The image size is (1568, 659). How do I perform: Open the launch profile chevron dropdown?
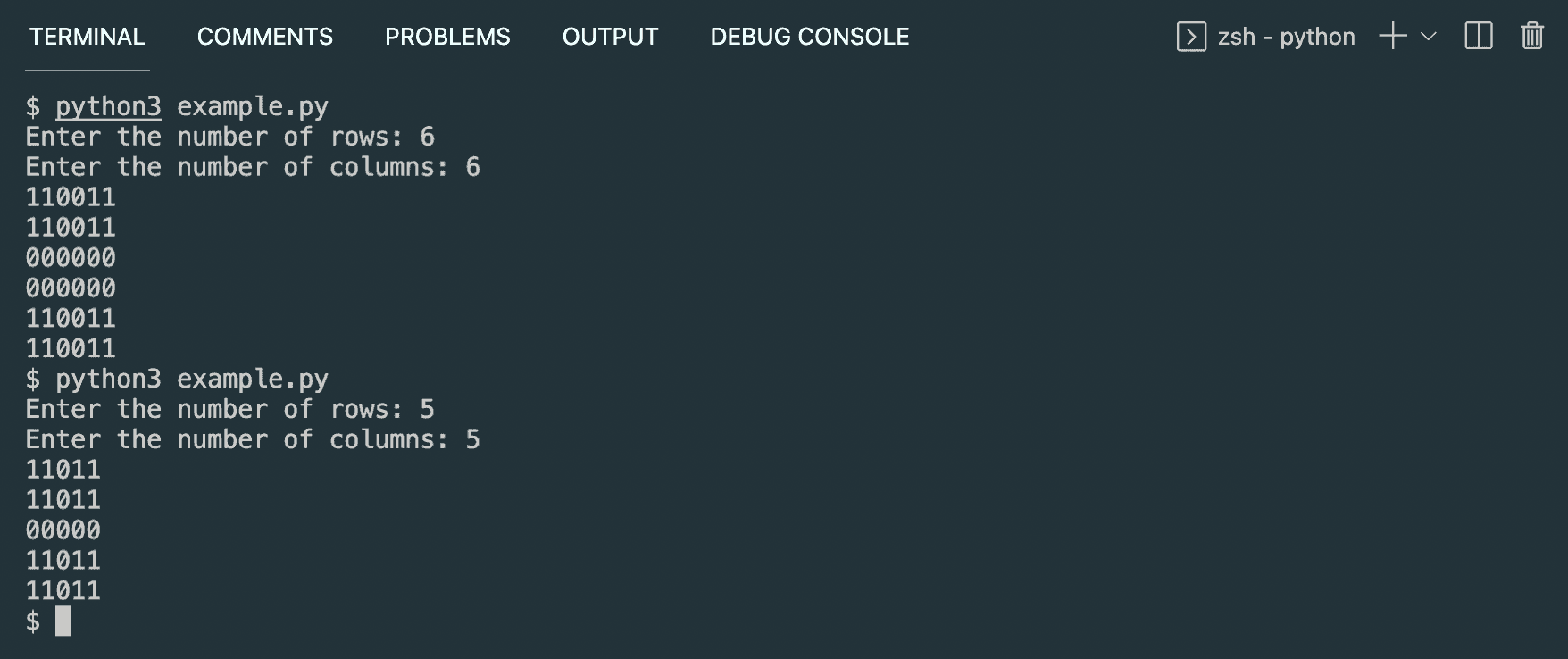tap(1429, 37)
